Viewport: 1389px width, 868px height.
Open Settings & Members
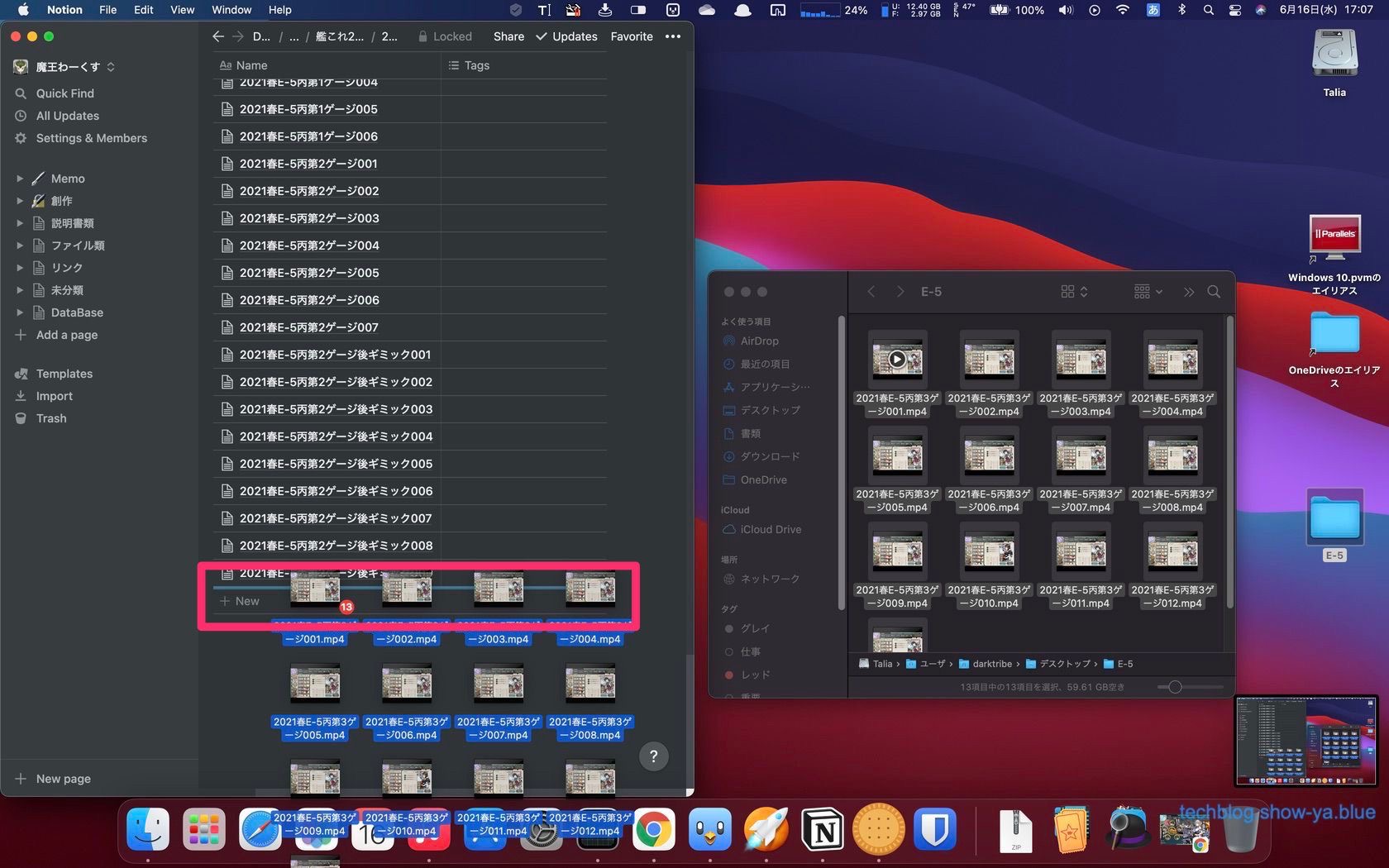(91, 138)
